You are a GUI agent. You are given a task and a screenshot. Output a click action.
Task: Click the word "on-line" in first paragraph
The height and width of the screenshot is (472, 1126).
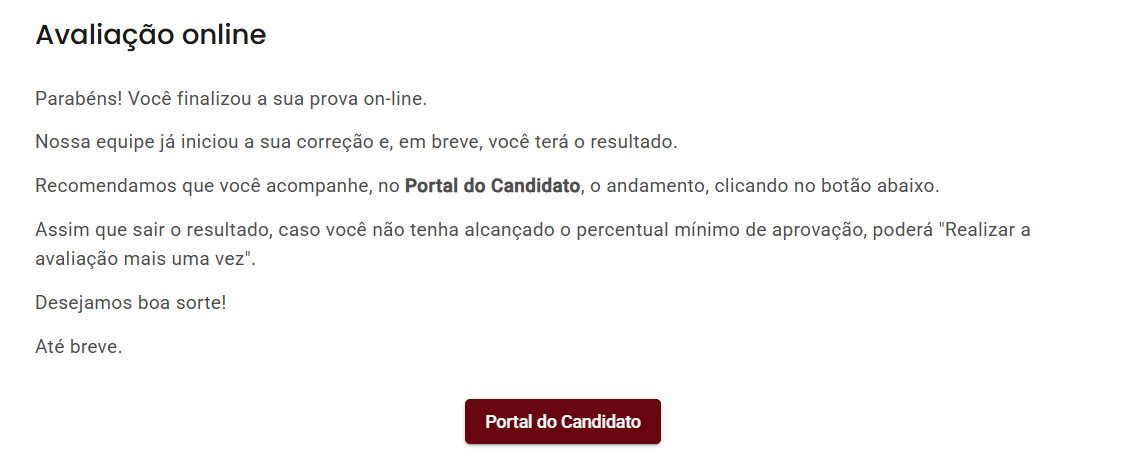point(395,99)
